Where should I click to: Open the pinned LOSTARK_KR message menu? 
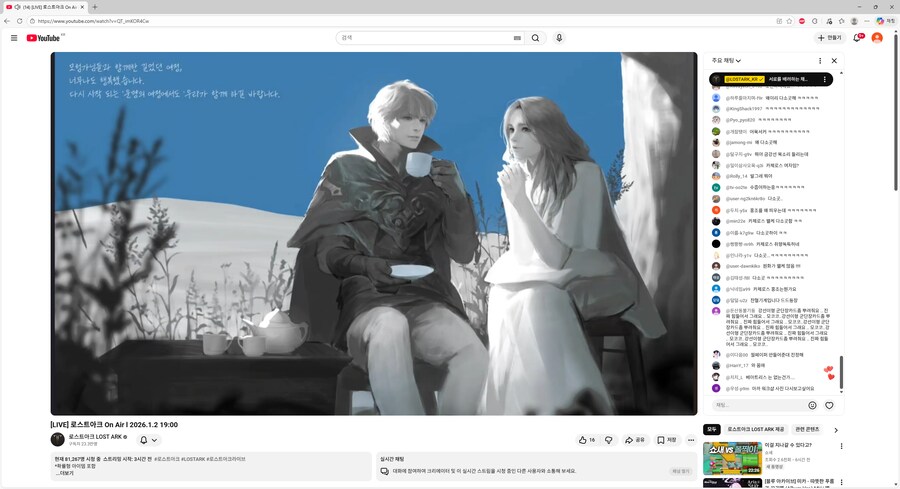point(825,79)
